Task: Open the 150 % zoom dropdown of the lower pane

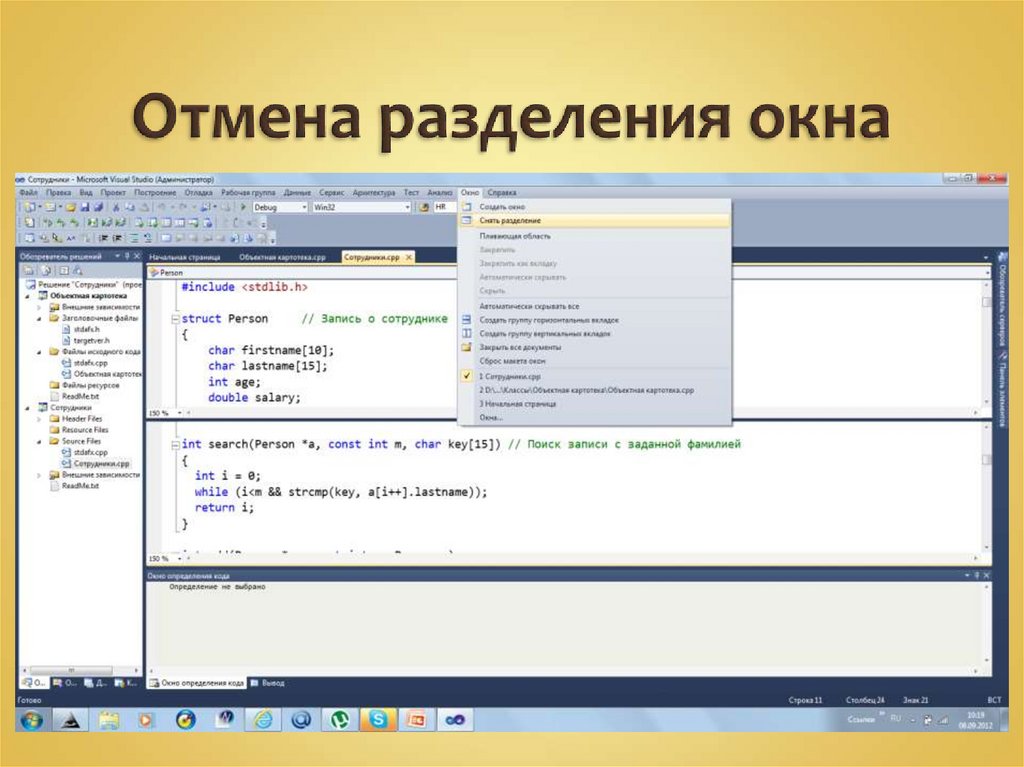Action: (180, 559)
